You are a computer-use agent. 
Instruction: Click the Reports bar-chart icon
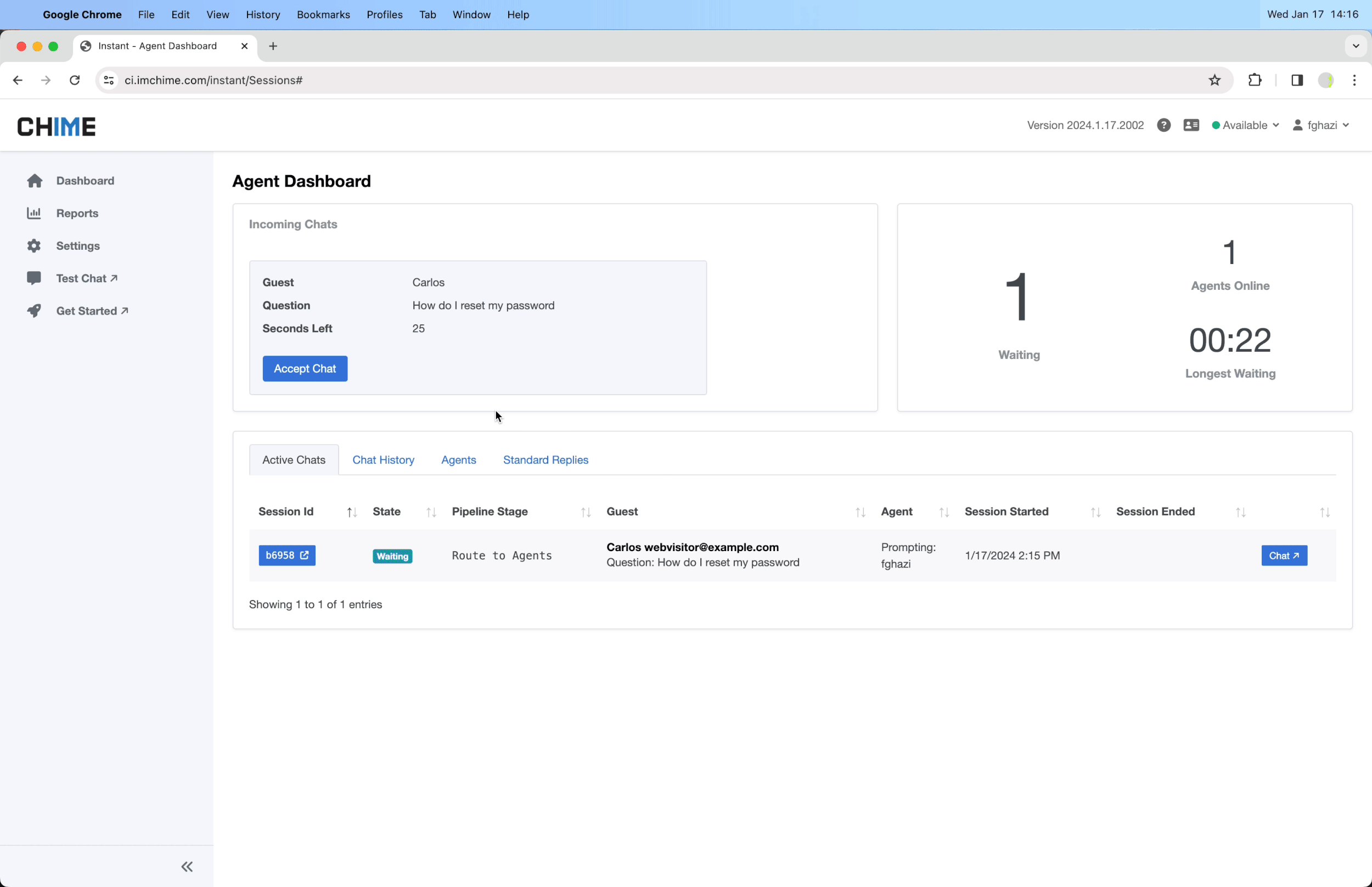(x=34, y=213)
